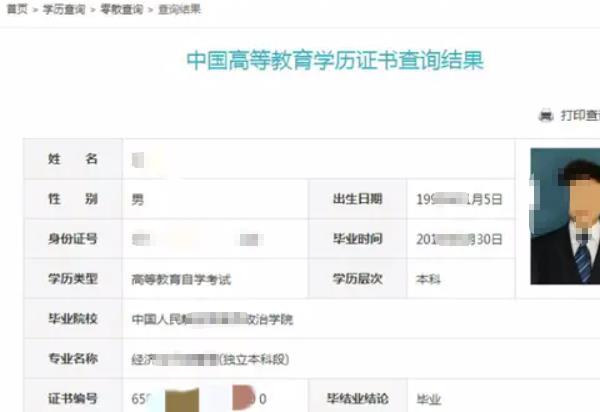Click the printer icon
The height and width of the screenshot is (412, 600).
[x=546, y=115]
